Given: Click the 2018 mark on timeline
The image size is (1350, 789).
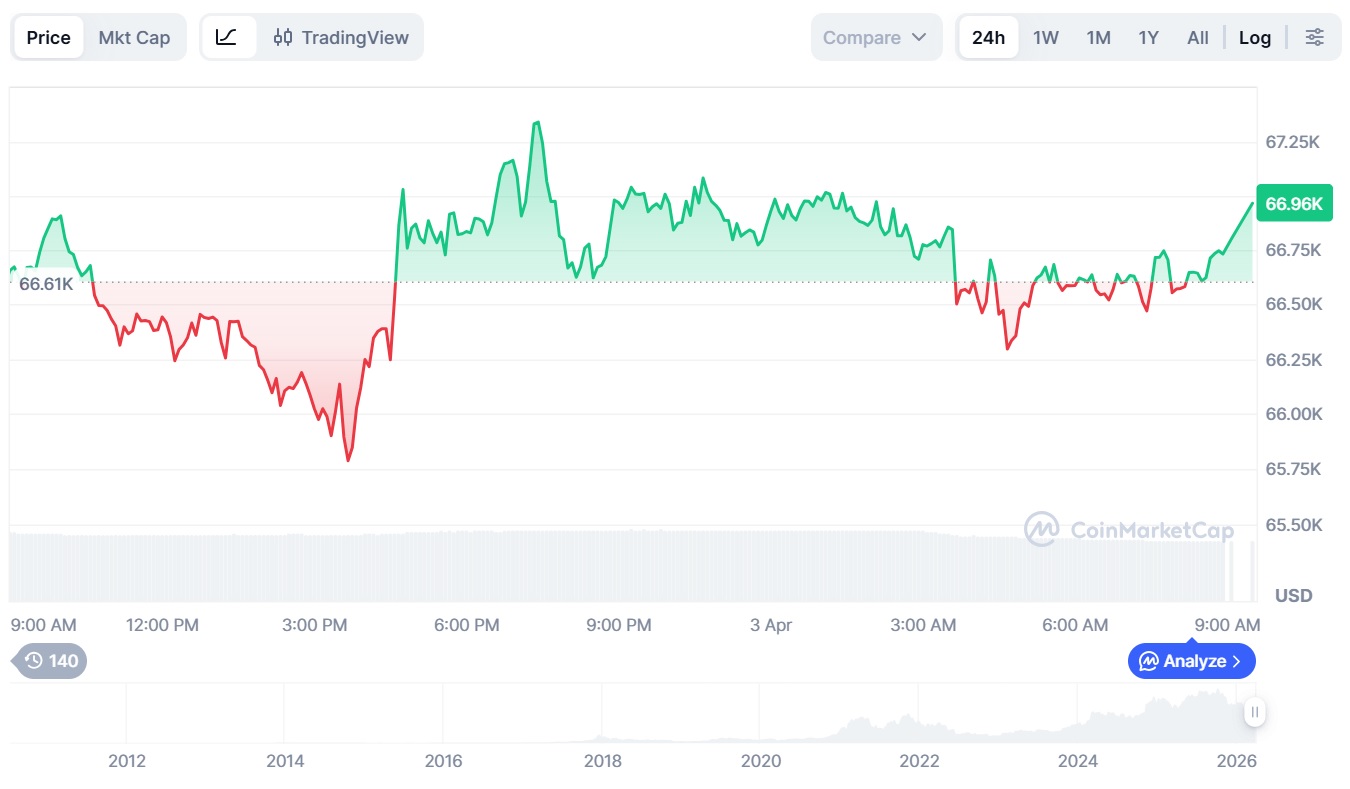Looking at the screenshot, I should [x=602, y=761].
